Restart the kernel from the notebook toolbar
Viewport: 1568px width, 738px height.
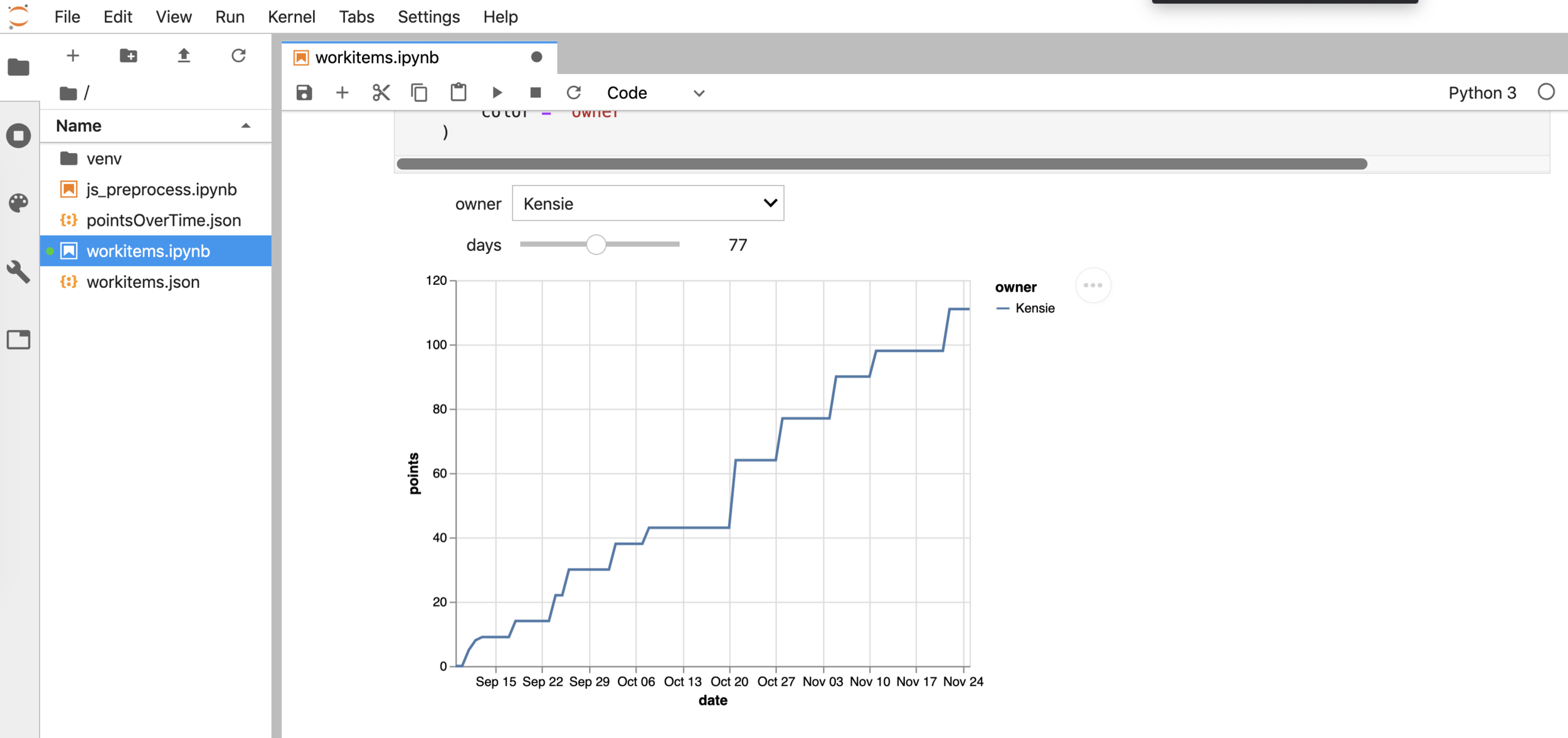point(573,93)
